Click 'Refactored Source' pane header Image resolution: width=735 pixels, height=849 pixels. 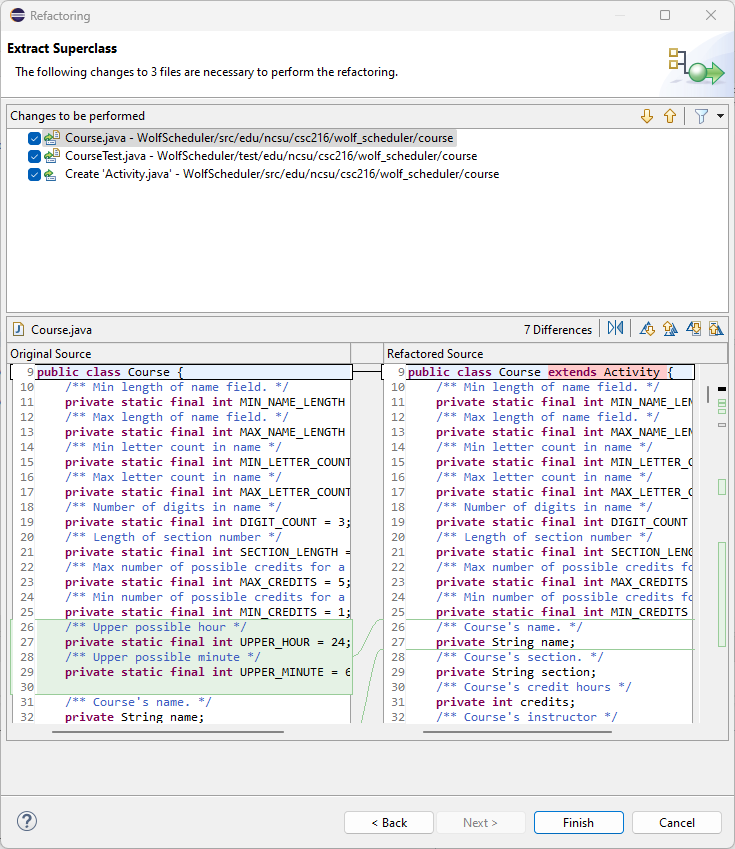tap(435, 354)
